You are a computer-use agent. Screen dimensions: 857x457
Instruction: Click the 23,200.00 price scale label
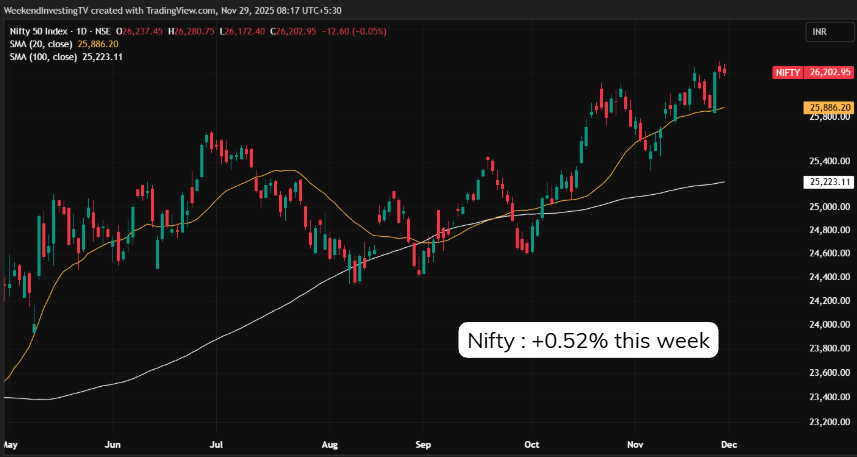(830, 421)
